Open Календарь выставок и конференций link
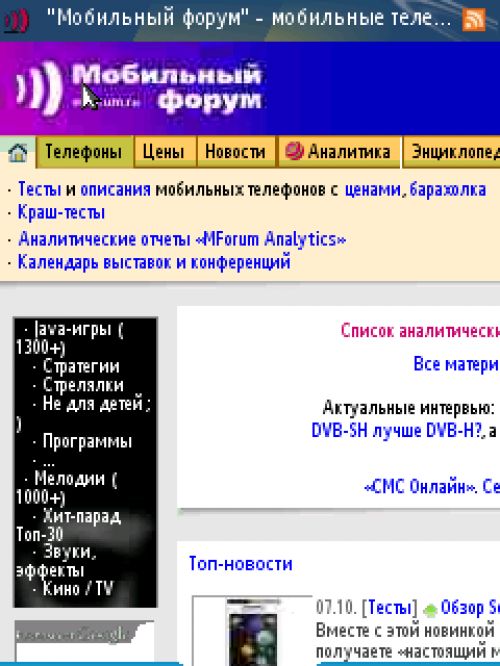This screenshot has height=666, width=500. pyautogui.click(x=154, y=262)
